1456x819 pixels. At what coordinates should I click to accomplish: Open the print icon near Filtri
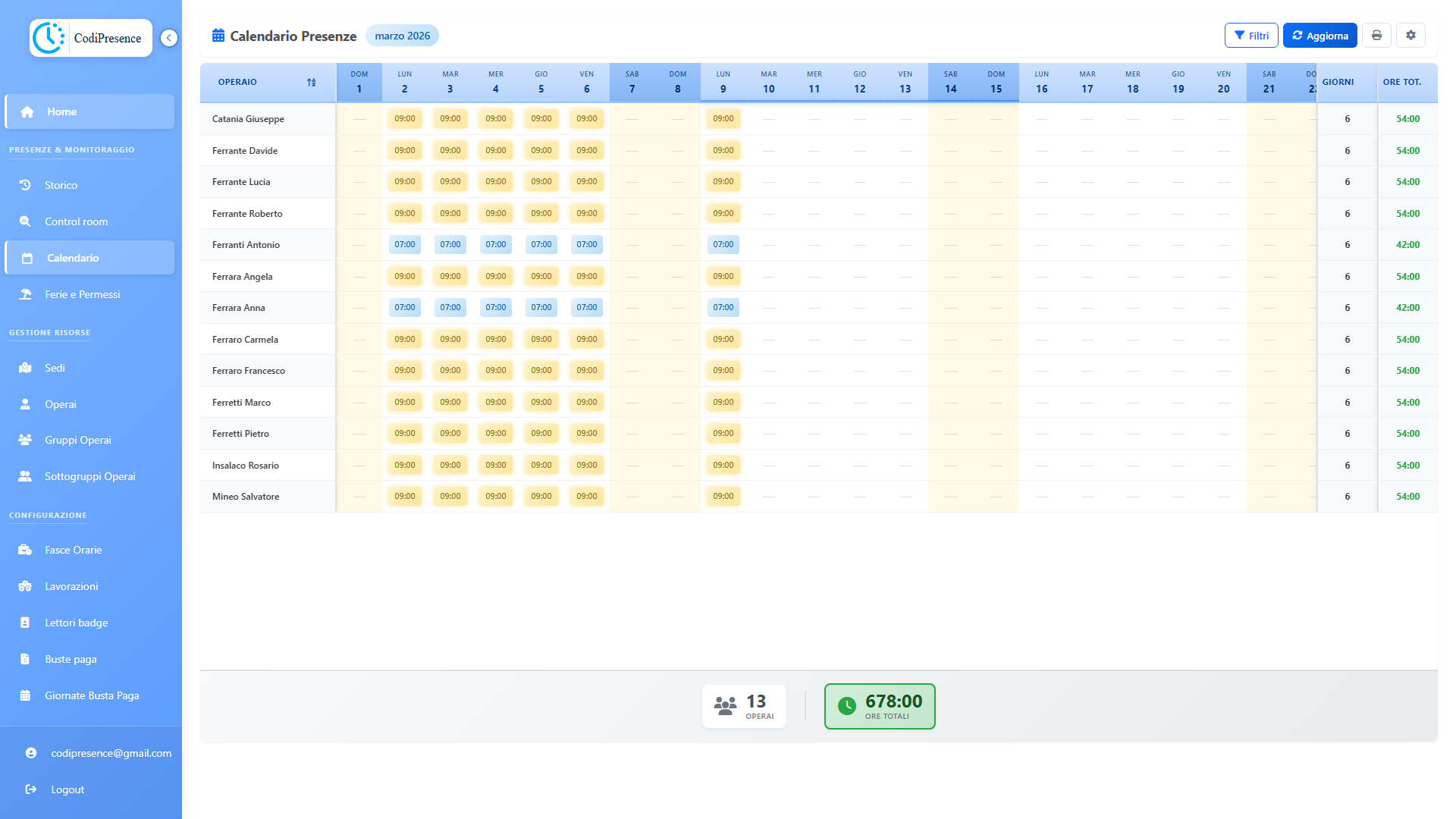pos(1376,35)
